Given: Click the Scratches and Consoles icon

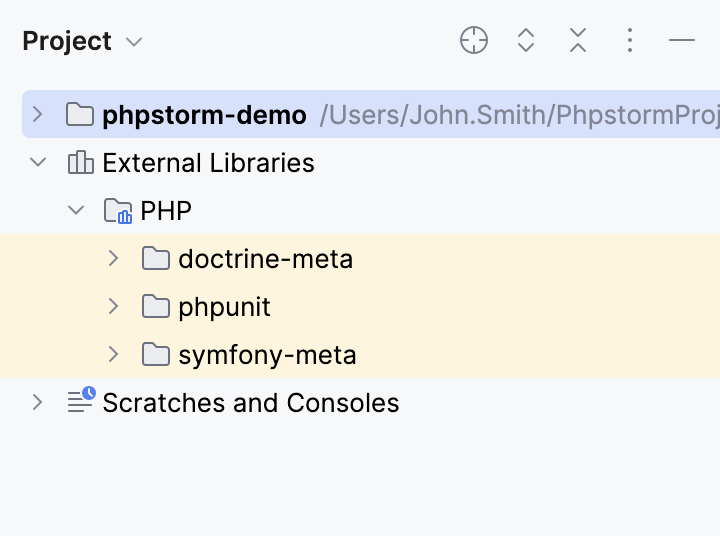Looking at the screenshot, I should [80, 402].
